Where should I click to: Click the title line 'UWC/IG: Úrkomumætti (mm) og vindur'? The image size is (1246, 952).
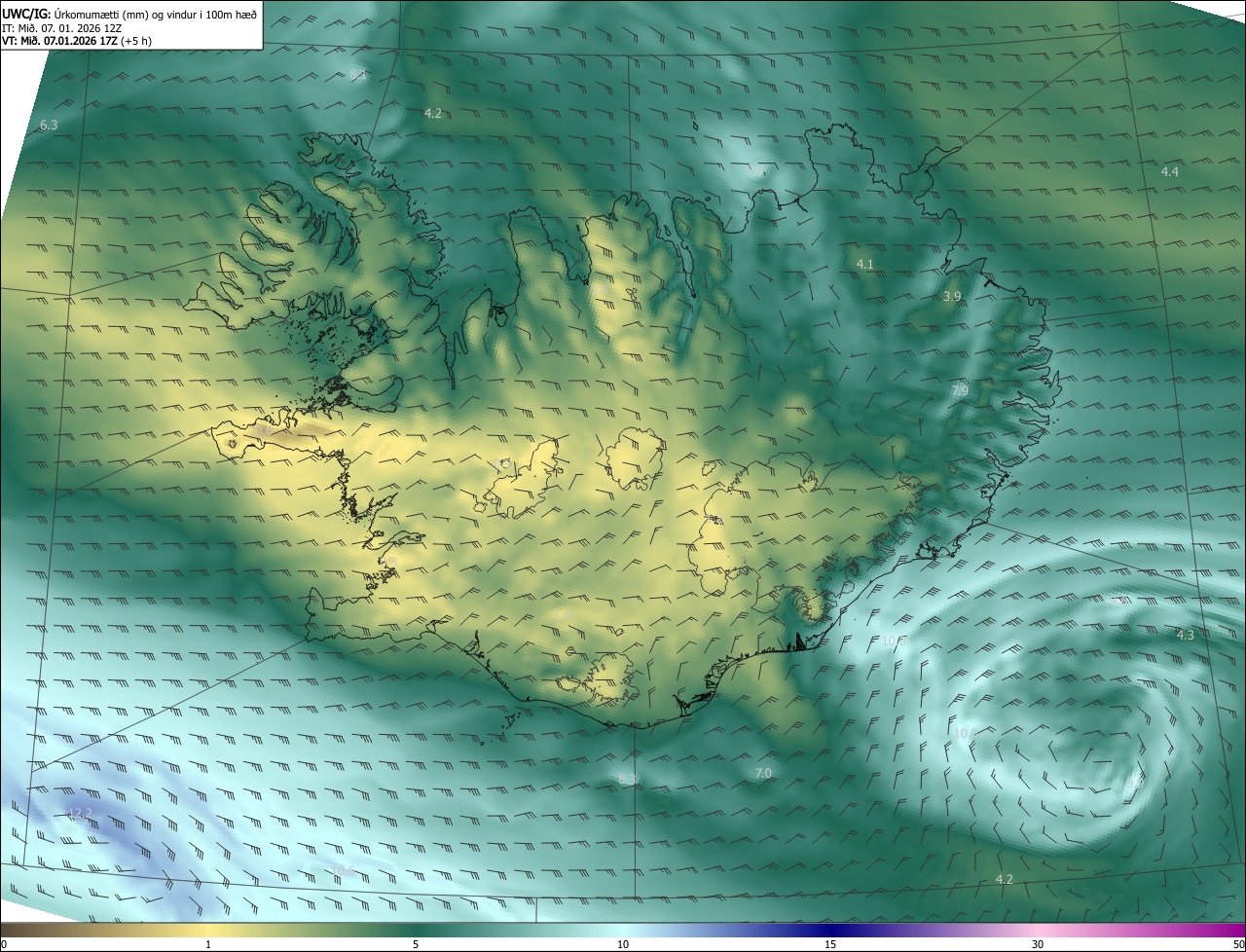pyautogui.click(x=129, y=14)
